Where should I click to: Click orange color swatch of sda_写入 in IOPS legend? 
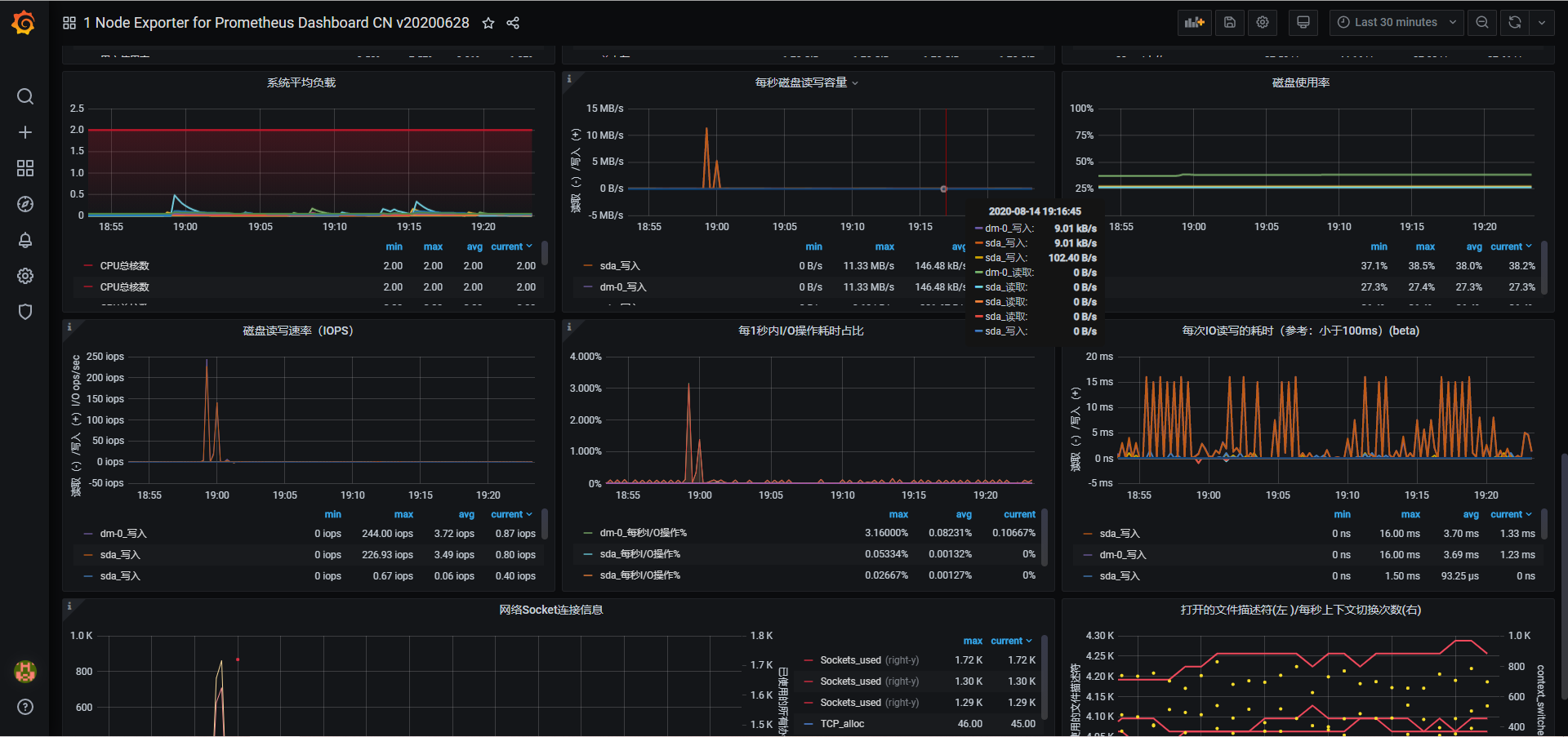[x=88, y=555]
